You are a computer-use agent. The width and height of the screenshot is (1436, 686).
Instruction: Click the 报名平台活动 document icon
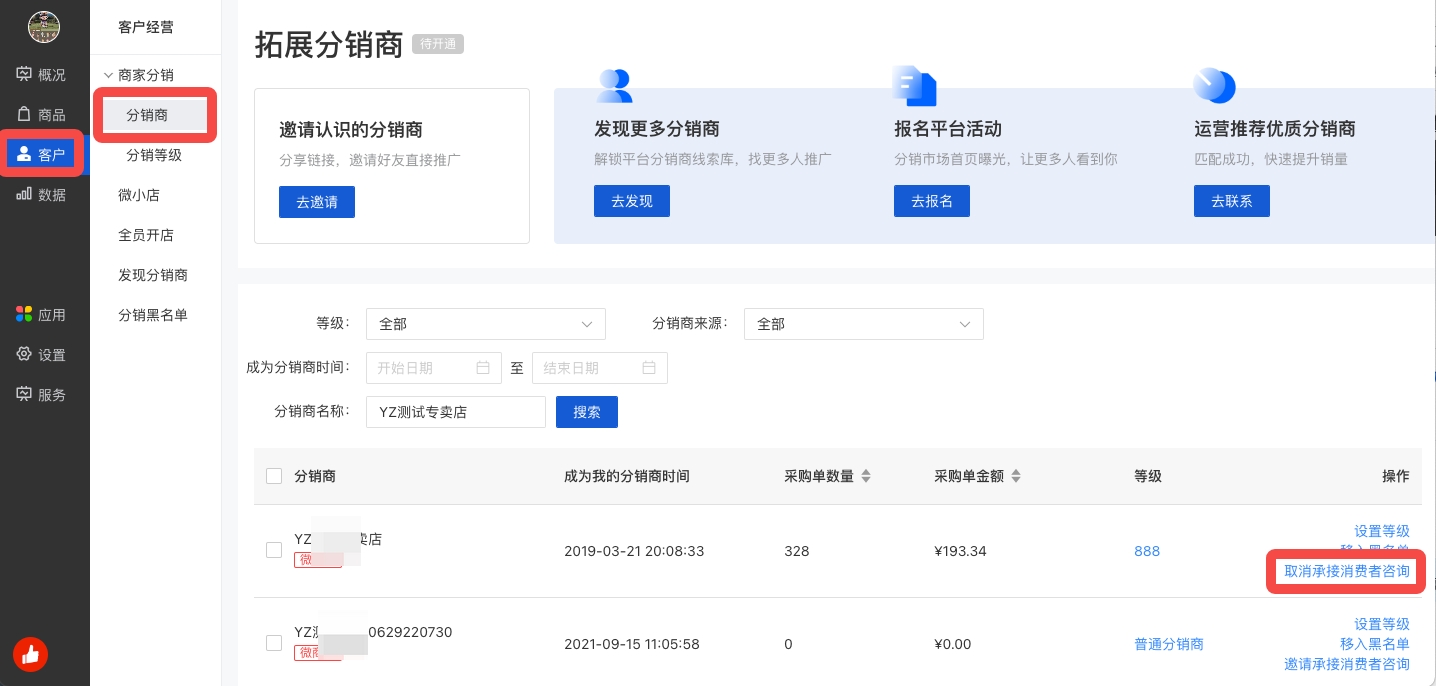click(914, 86)
